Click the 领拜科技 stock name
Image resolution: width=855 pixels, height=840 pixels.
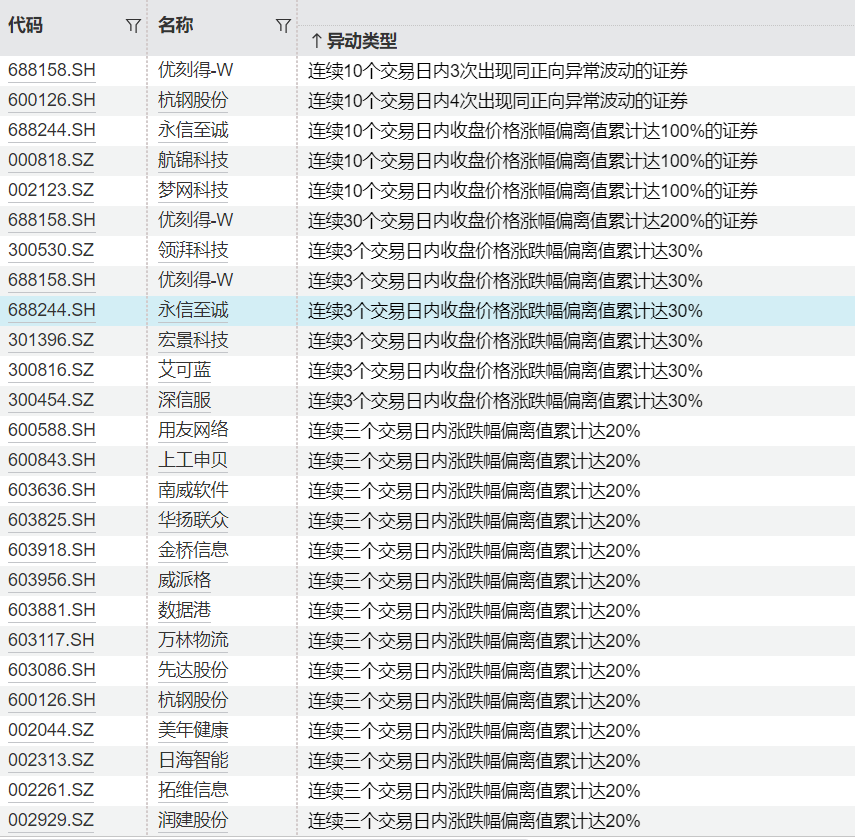193,250
